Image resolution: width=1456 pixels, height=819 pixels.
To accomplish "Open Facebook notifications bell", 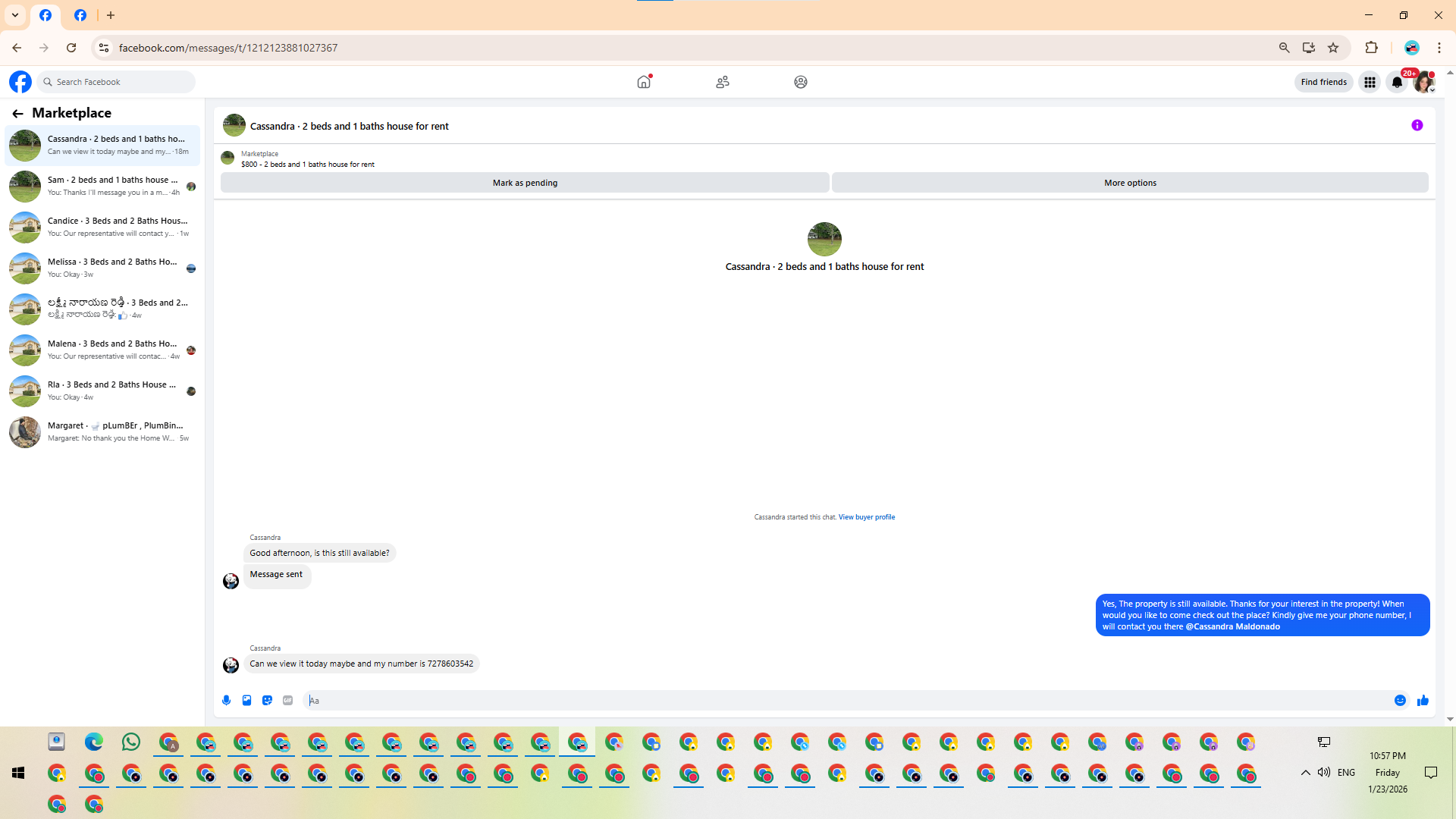I will point(1397,82).
